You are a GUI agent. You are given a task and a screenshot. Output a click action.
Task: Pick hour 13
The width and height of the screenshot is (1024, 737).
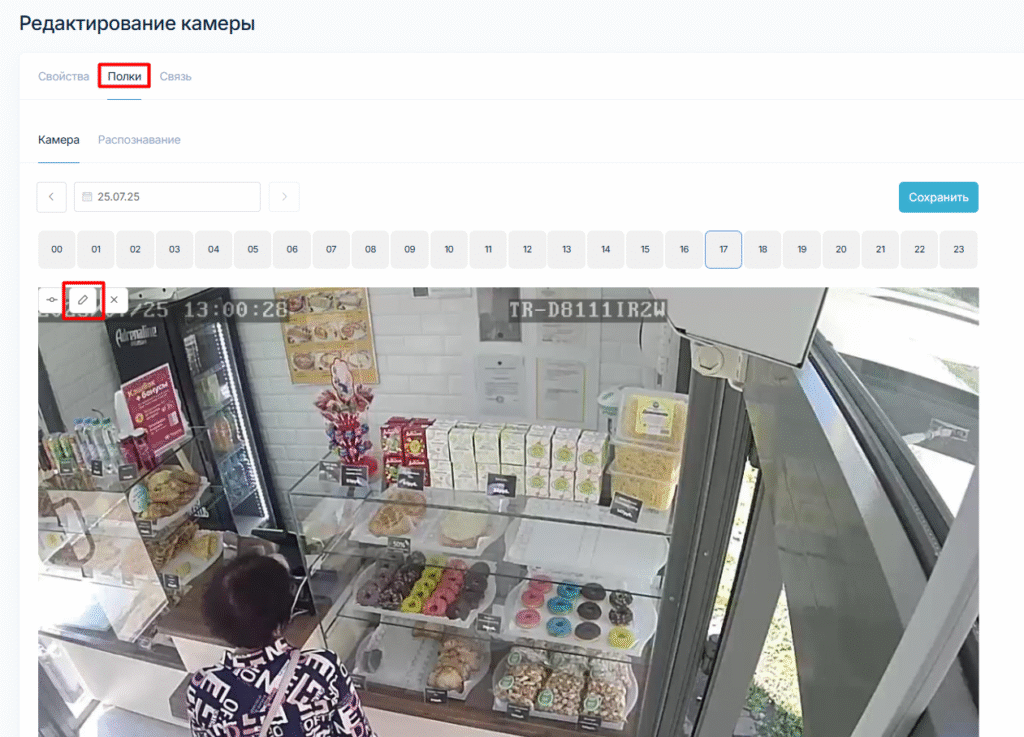point(566,249)
